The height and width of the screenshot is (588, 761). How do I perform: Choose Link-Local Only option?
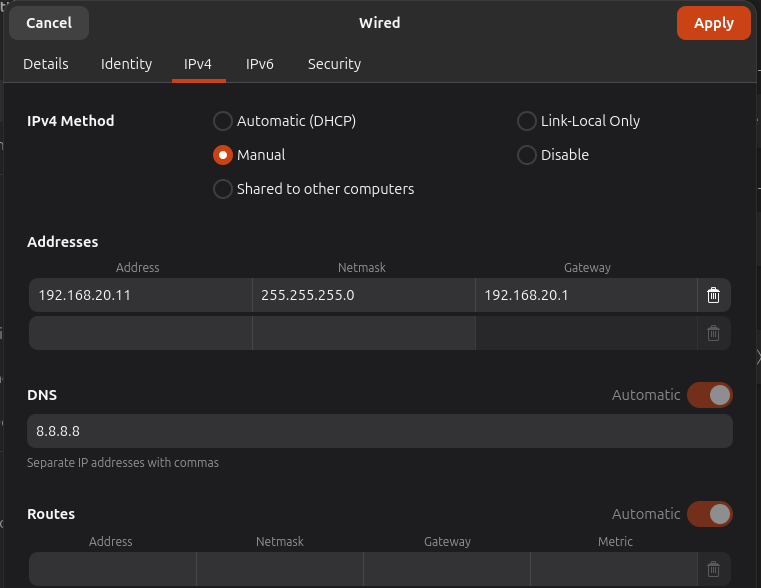coord(527,121)
